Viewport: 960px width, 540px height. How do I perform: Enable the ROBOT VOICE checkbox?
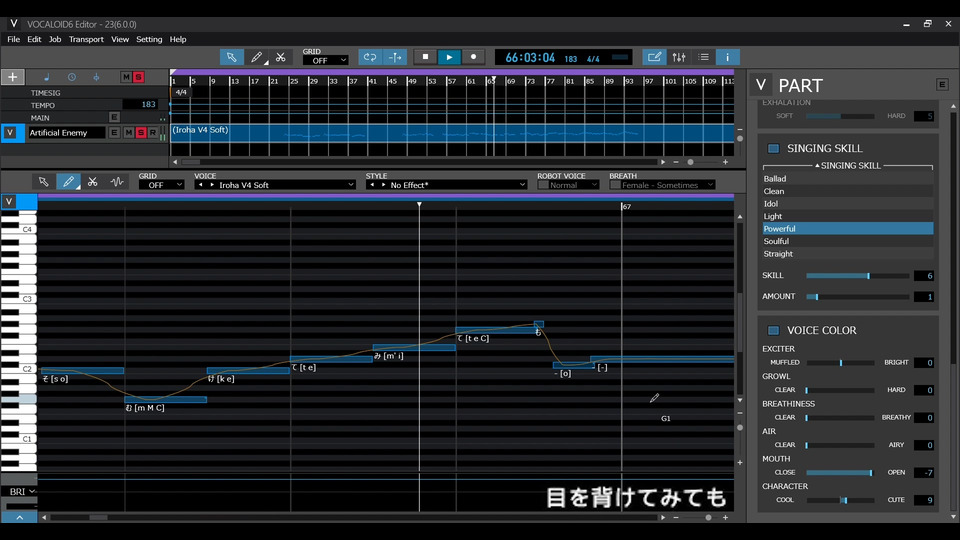(543, 185)
